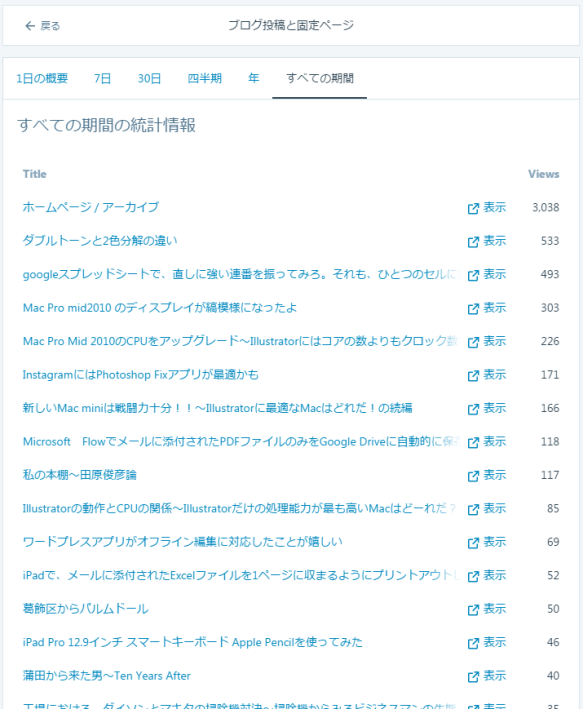Click 表示 text for the 533 views row
This screenshot has height=709, width=583.
[495, 241]
